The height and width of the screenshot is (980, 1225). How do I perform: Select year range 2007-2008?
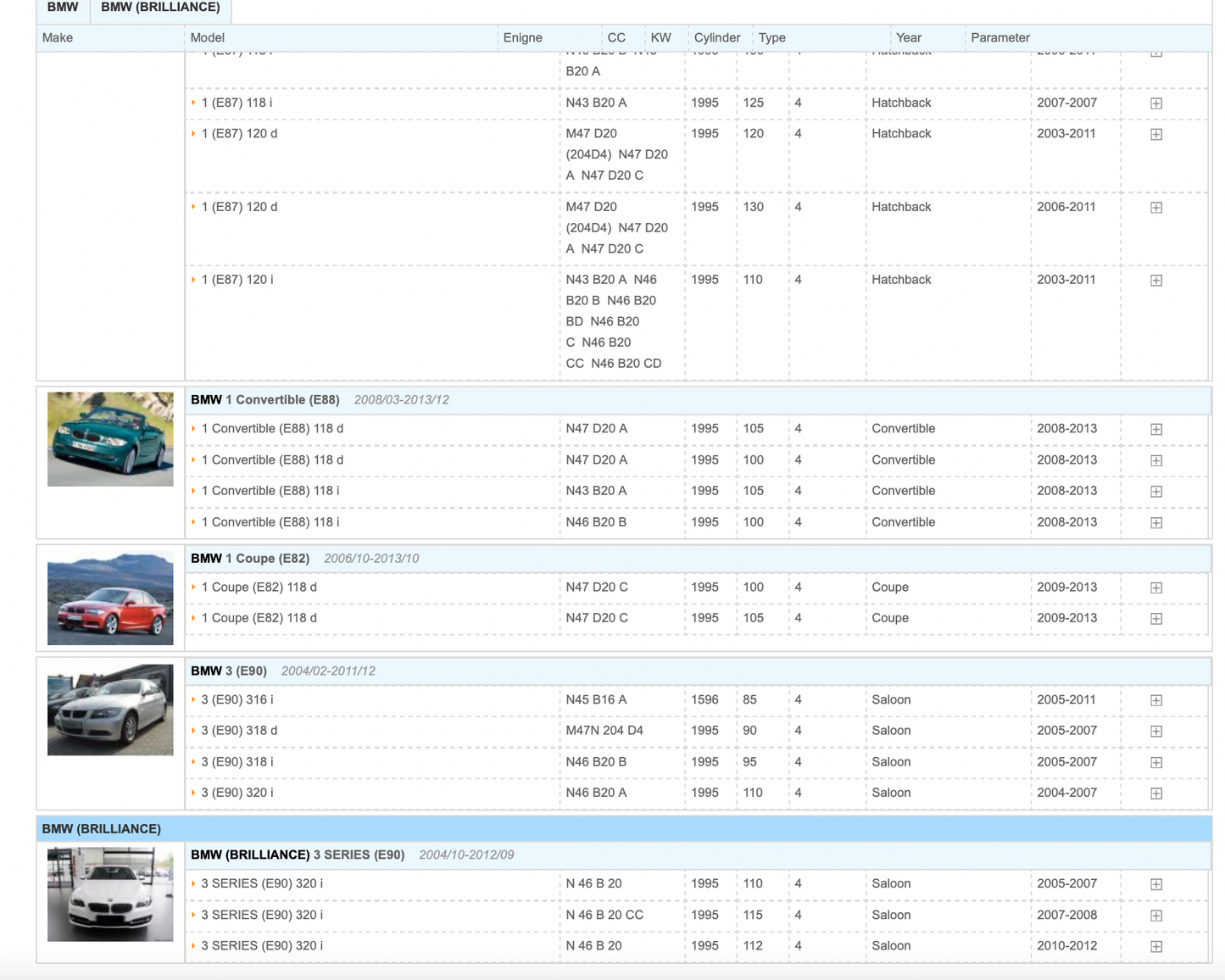point(1067,915)
